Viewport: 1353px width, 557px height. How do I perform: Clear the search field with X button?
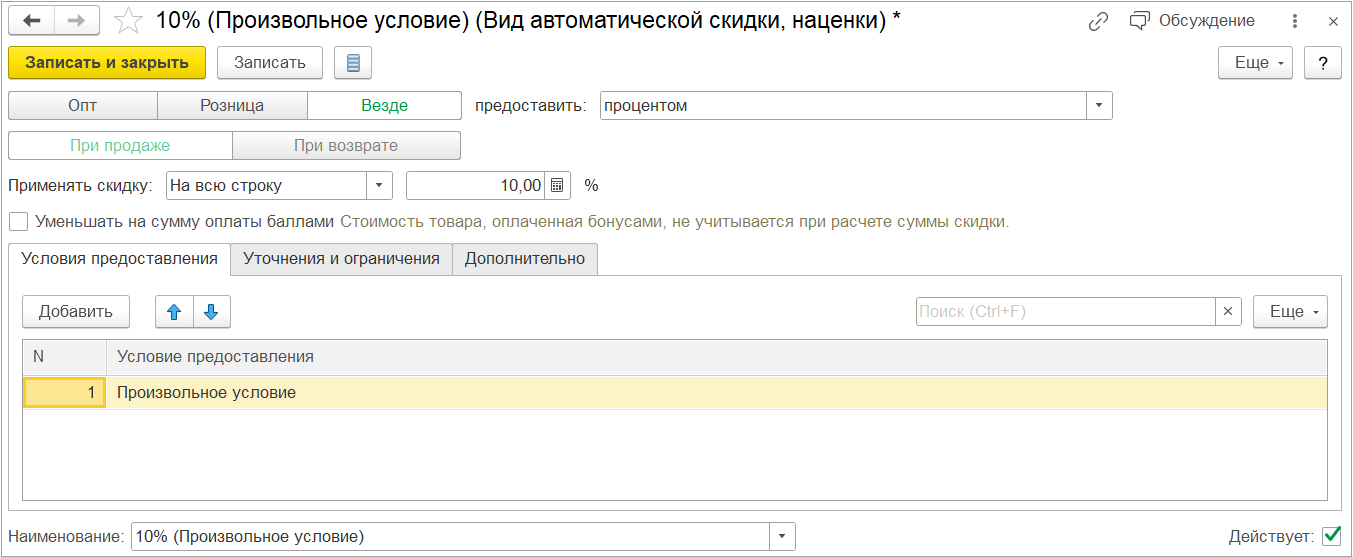1229,312
